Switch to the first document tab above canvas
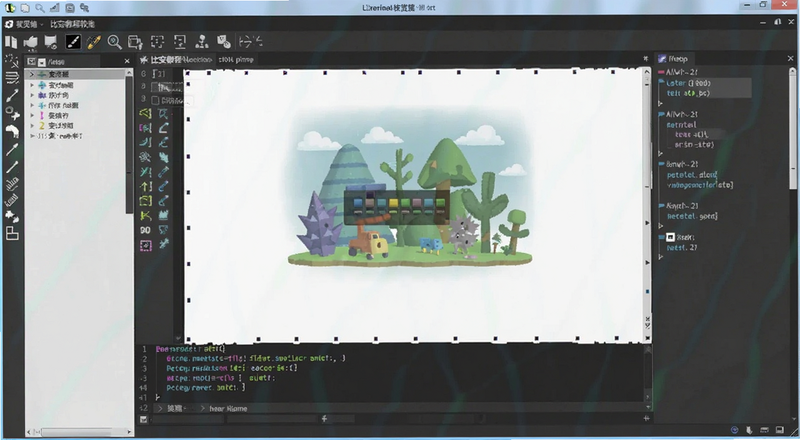This screenshot has width=800, height=440. pyautogui.click(x=177, y=59)
